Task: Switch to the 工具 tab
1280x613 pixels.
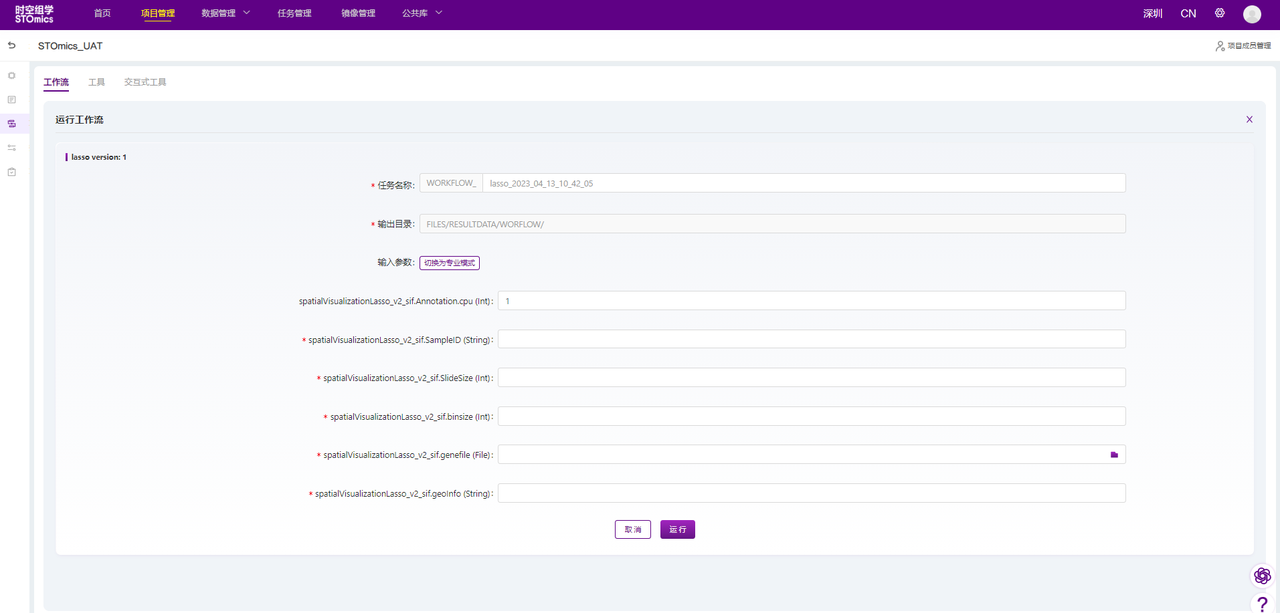Action: (96, 82)
